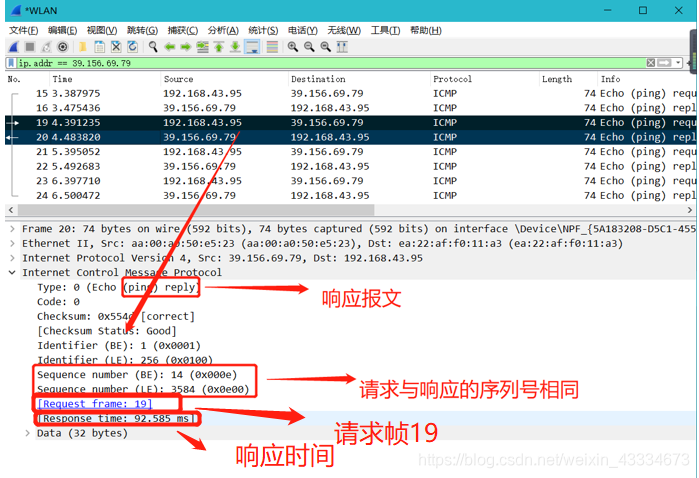Open the 无线(W) menu
This screenshot has height=478, width=699.
pyautogui.click(x=344, y=30)
